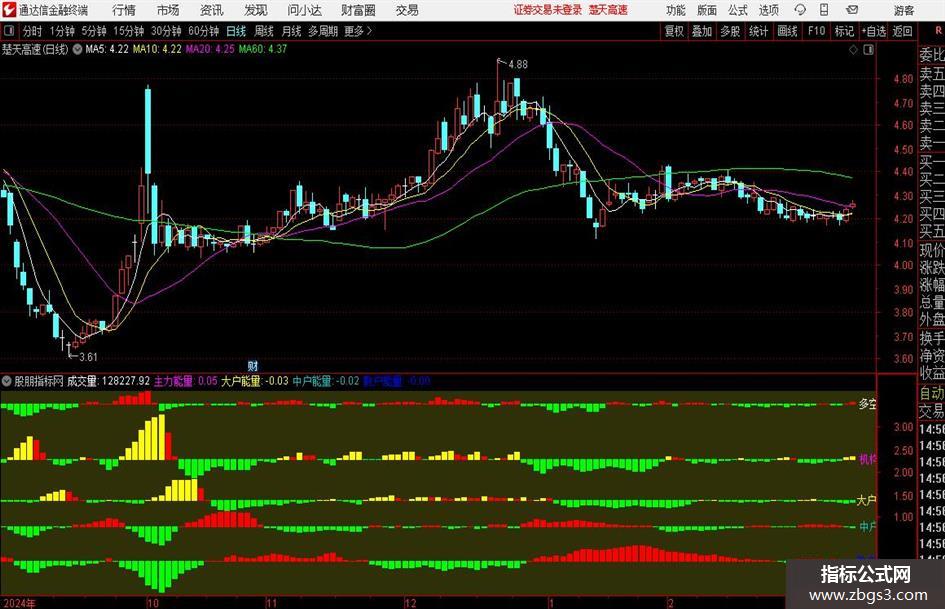Click the 复权 toolbar button
Viewport: 945px width, 609px height.
pyautogui.click(x=674, y=31)
